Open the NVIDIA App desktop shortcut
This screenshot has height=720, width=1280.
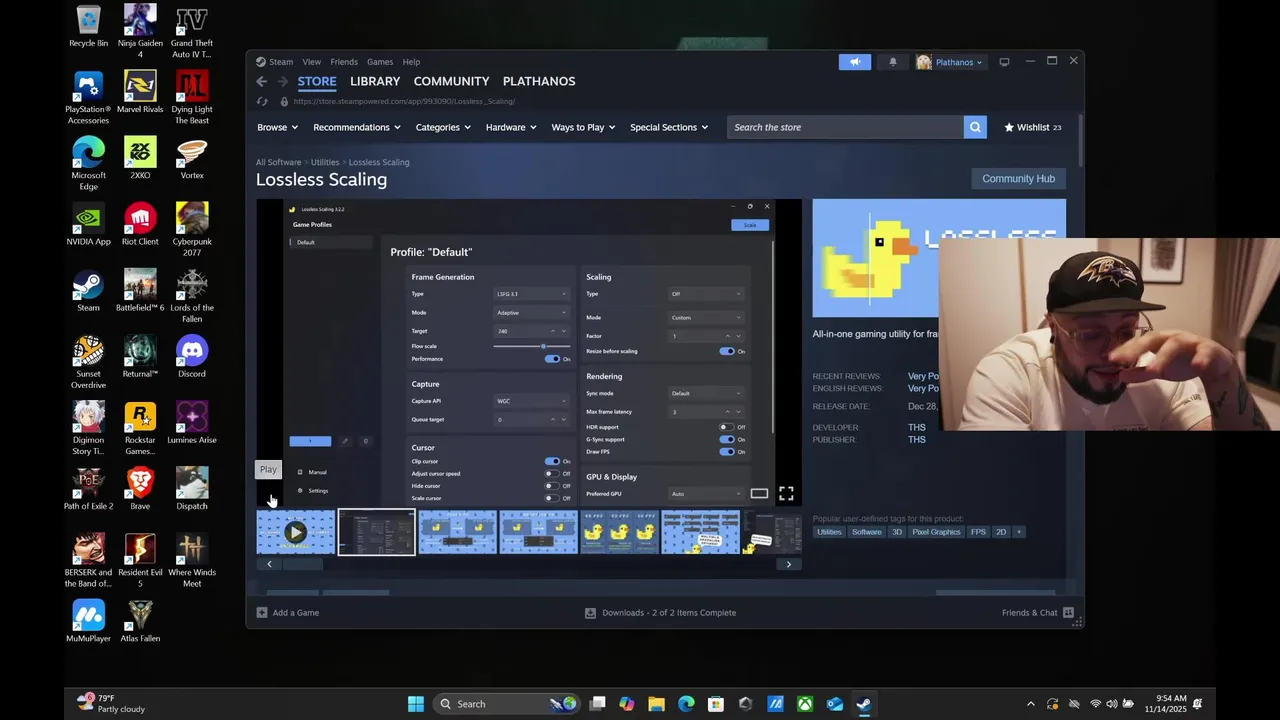coord(88,225)
